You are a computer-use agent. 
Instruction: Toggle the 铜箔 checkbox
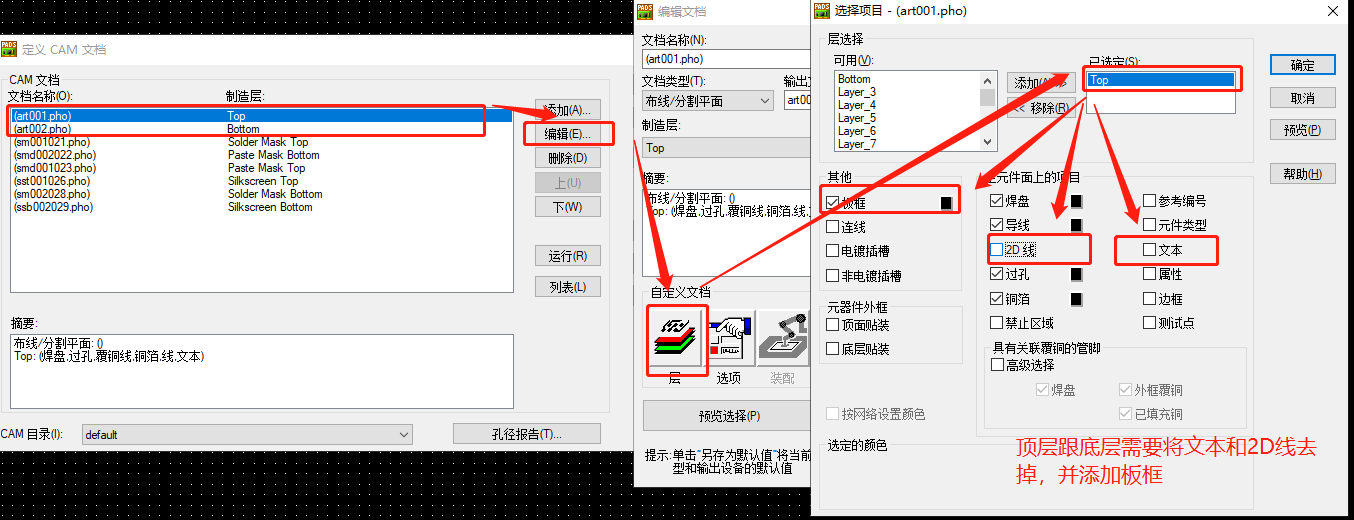click(x=996, y=298)
